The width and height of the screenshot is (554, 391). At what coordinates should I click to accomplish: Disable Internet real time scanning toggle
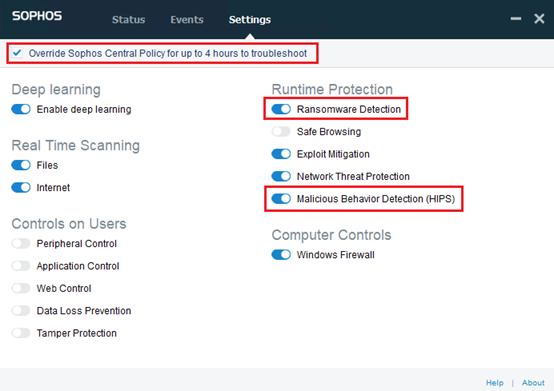coord(21,187)
